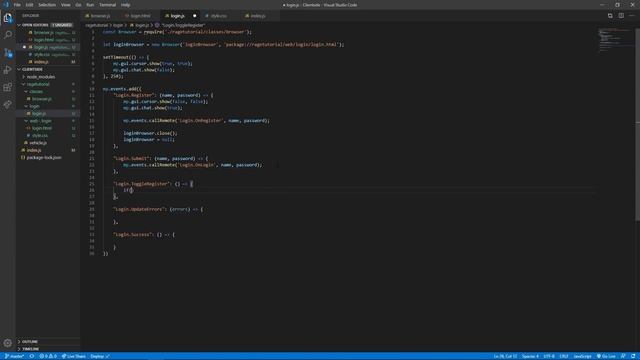Select the login.js editor tab
640x360 pixels.
pyautogui.click(x=177, y=16)
